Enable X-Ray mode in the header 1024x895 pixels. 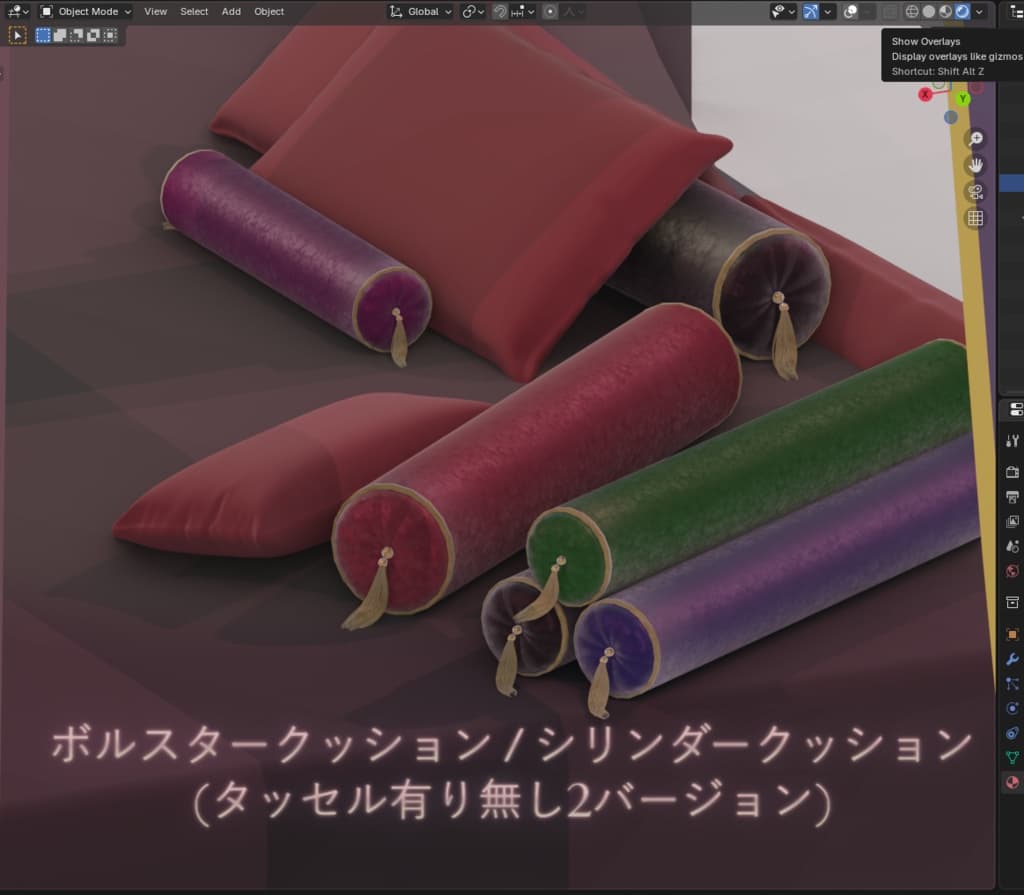887,11
